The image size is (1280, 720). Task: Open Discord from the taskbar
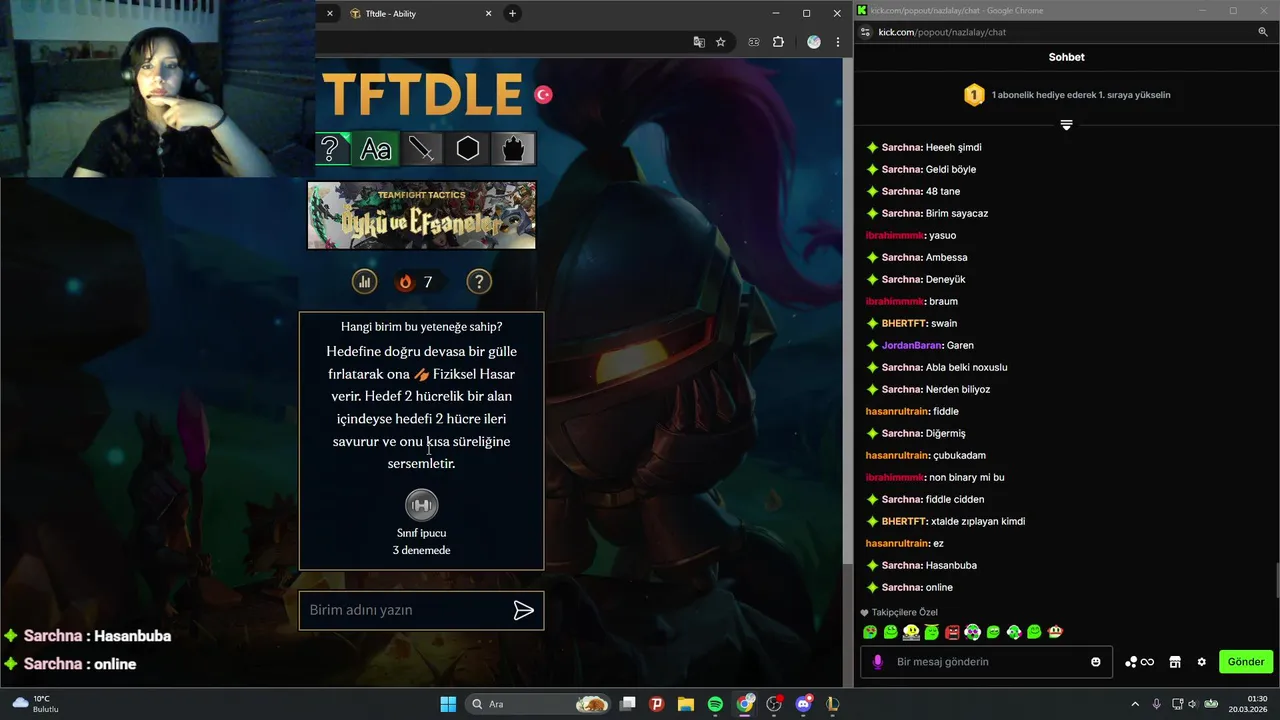803,704
